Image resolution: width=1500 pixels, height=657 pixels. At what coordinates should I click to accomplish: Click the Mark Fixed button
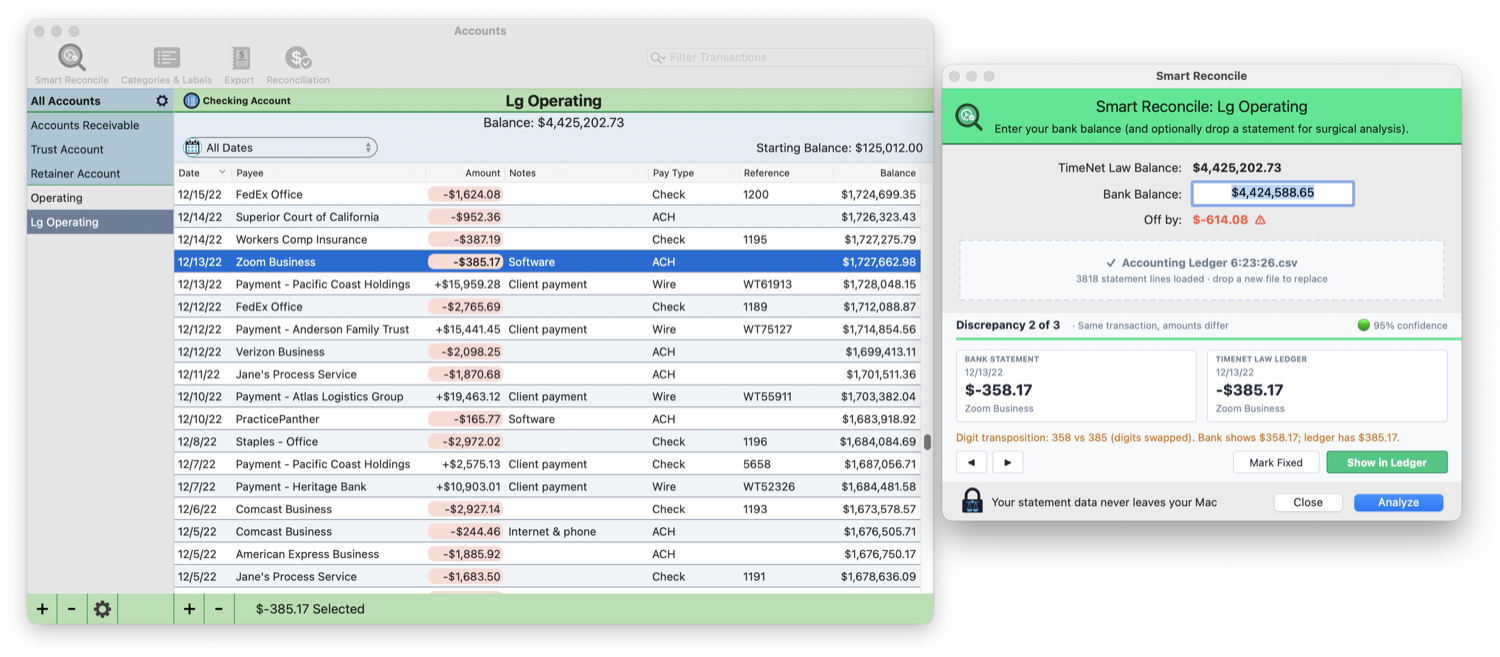[1276, 463]
